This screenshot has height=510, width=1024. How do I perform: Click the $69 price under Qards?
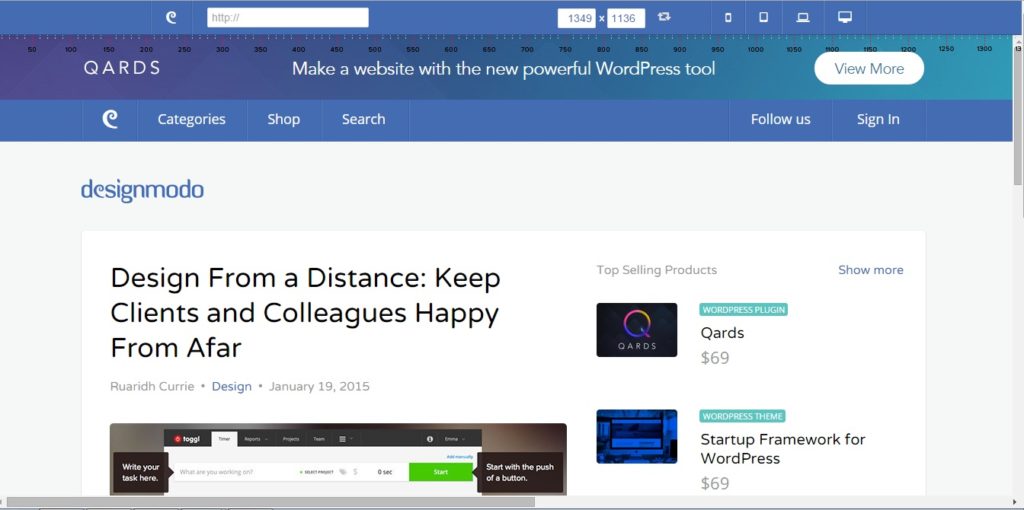715,358
